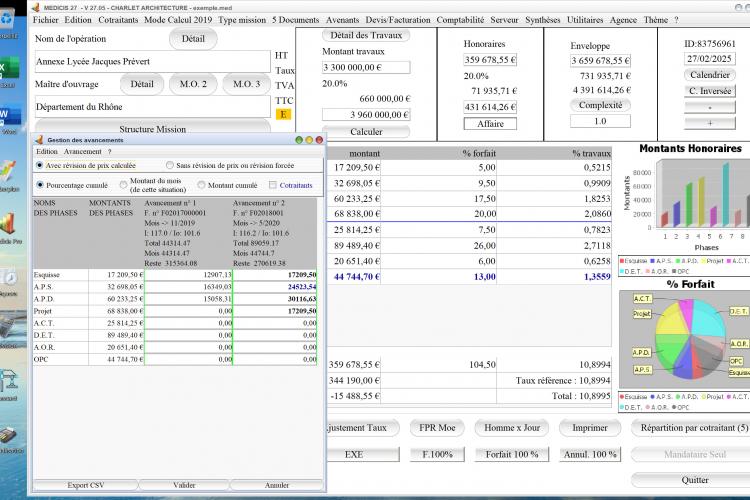Click the Homme x Jour button

click(512, 428)
